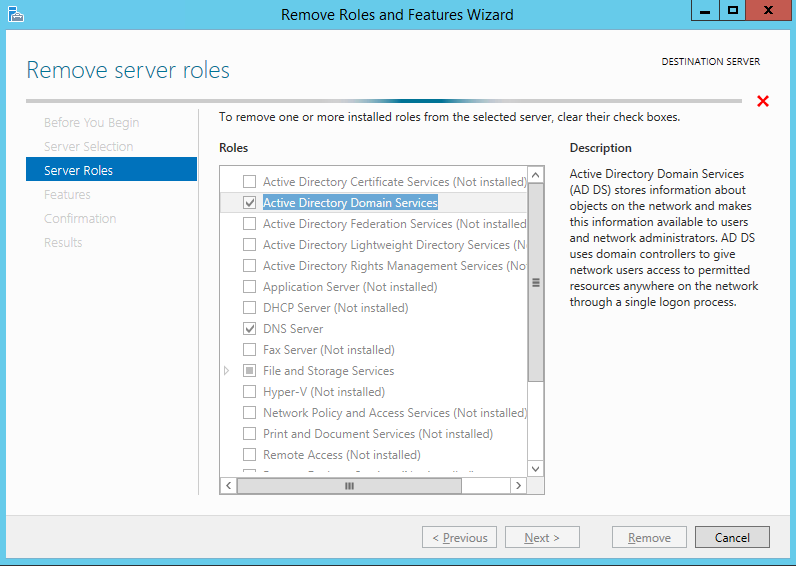The width and height of the screenshot is (796, 566).
Task: Uncheck Active Directory Domain Services checkbox
Action: [x=249, y=203]
